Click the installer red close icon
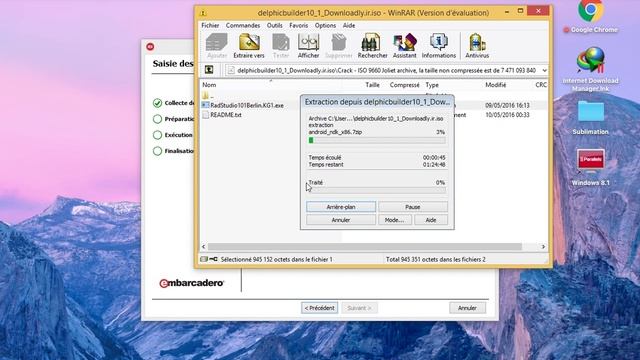This screenshot has height=360, width=640. point(150,47)
